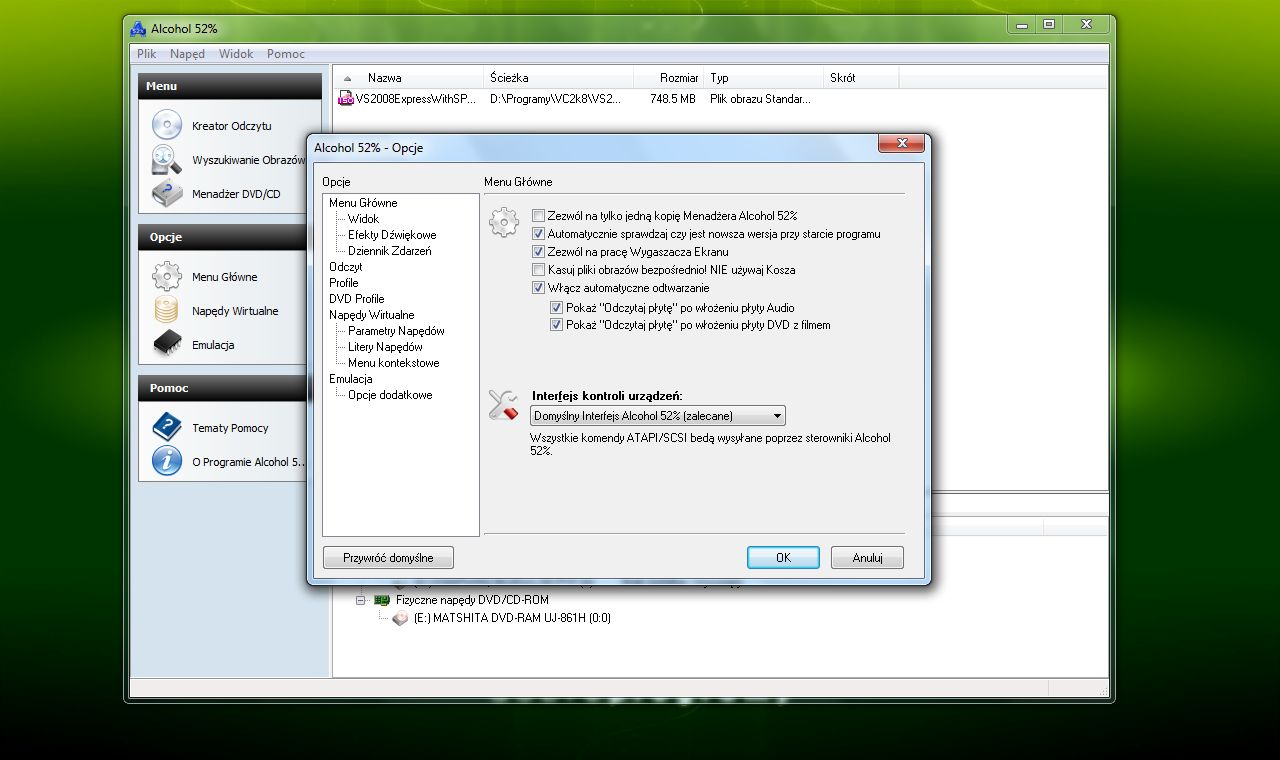Click D:\Programy\VC2k8 path cell
1280x760 pixels.
[x=555, y=99]
